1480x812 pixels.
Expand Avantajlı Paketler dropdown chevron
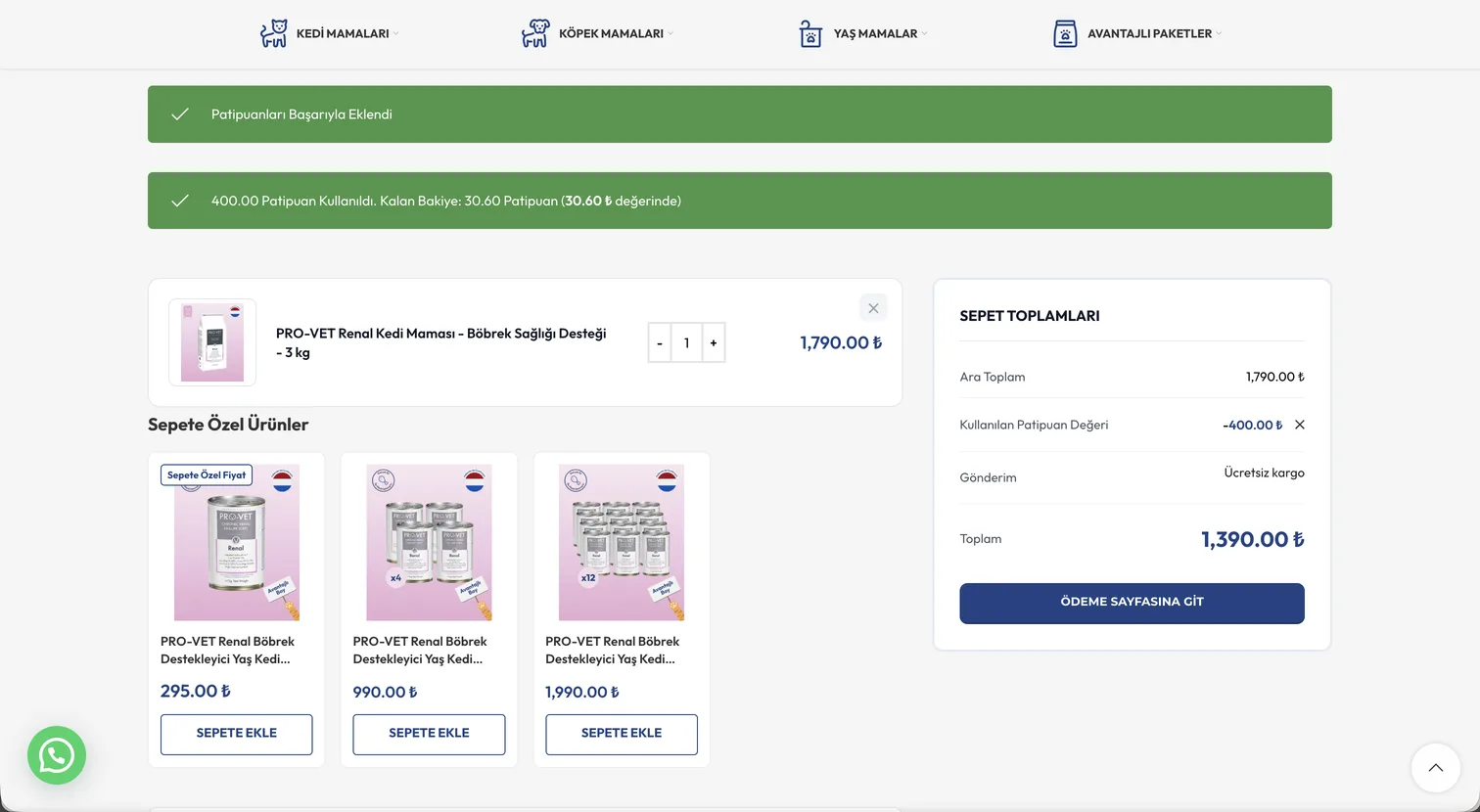pos(1219,33)
